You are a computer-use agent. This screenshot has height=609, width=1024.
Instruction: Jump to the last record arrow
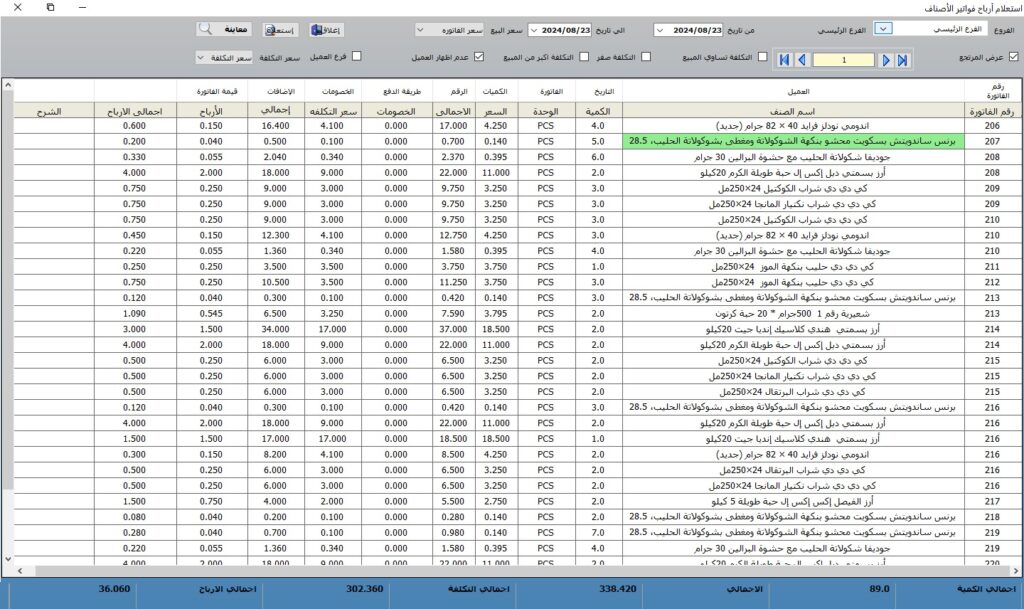903,60
